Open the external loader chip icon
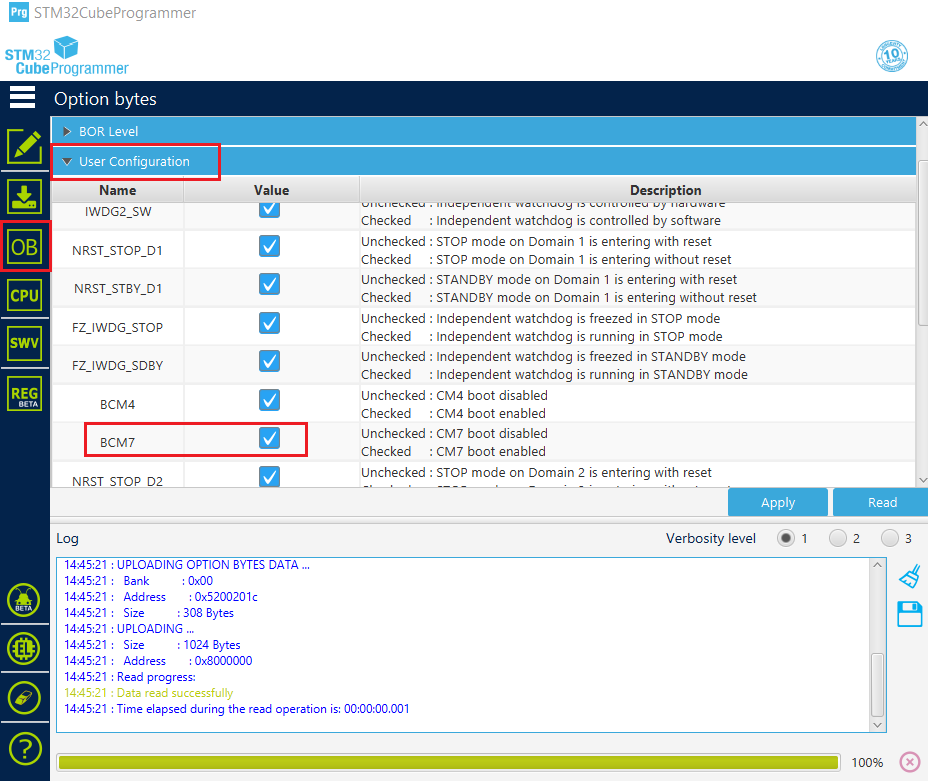Viewport: 928px width, 781px height. 24,648
